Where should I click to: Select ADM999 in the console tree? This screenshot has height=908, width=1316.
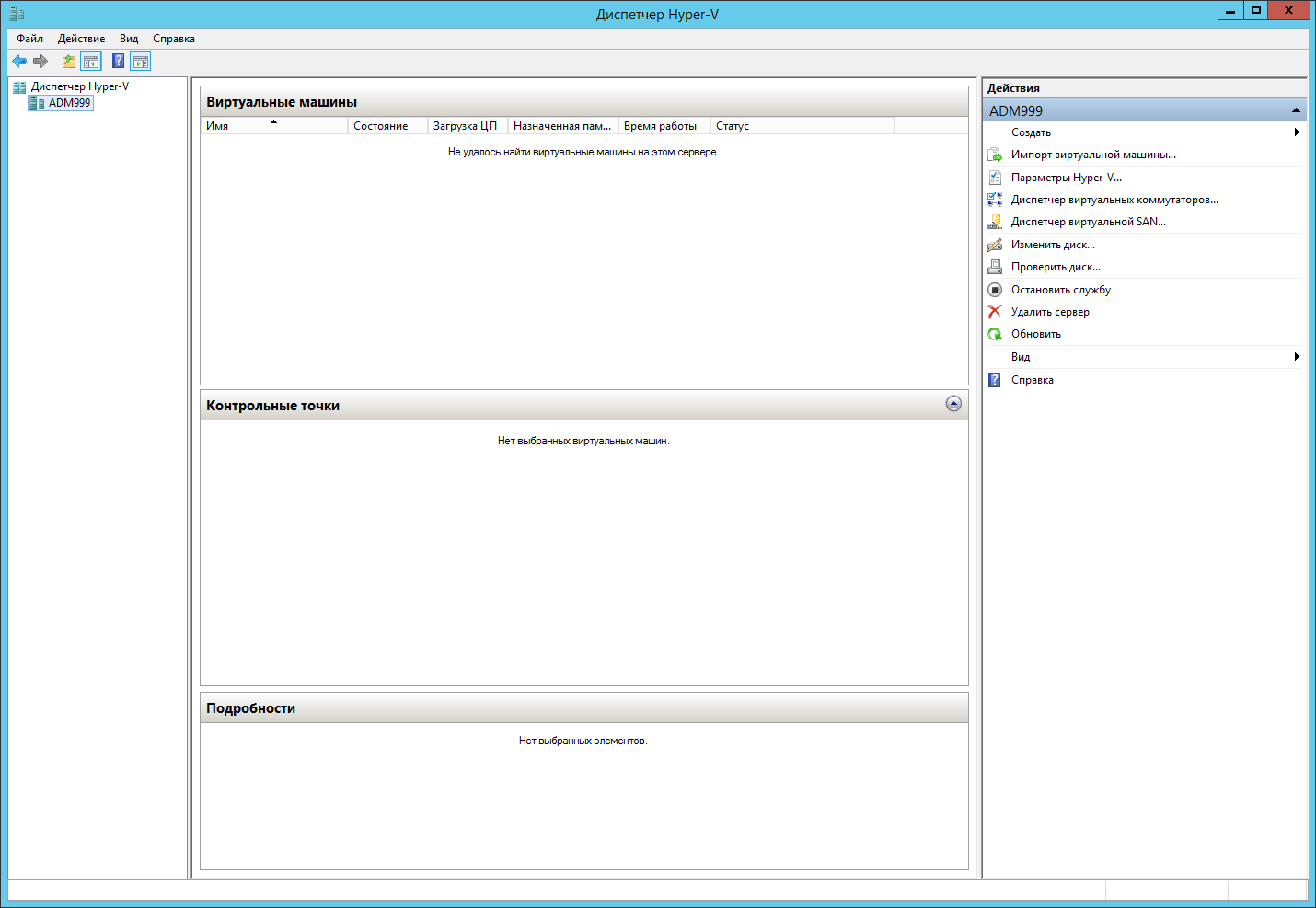[69, 103]
